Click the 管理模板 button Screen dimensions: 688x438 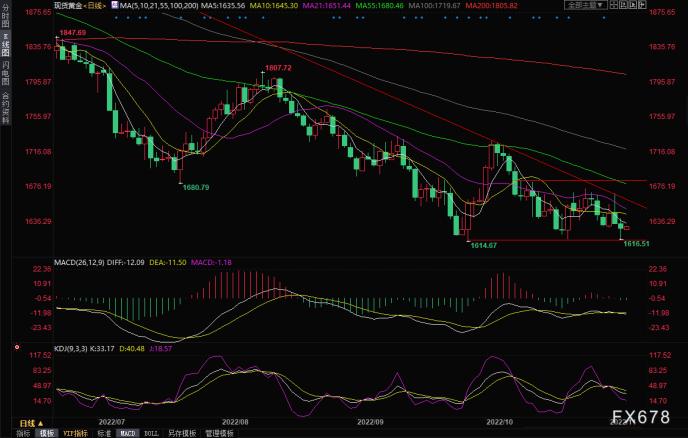point(219,434)
